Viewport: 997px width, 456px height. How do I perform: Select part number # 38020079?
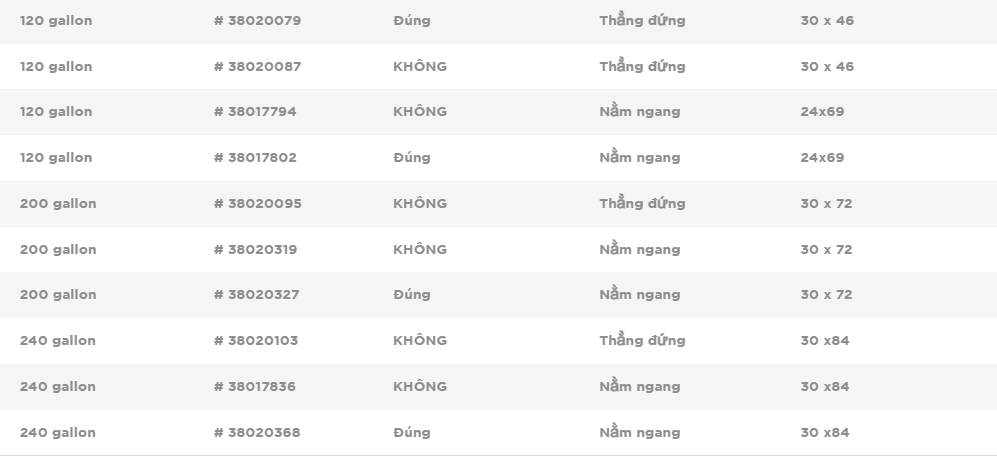258,20
